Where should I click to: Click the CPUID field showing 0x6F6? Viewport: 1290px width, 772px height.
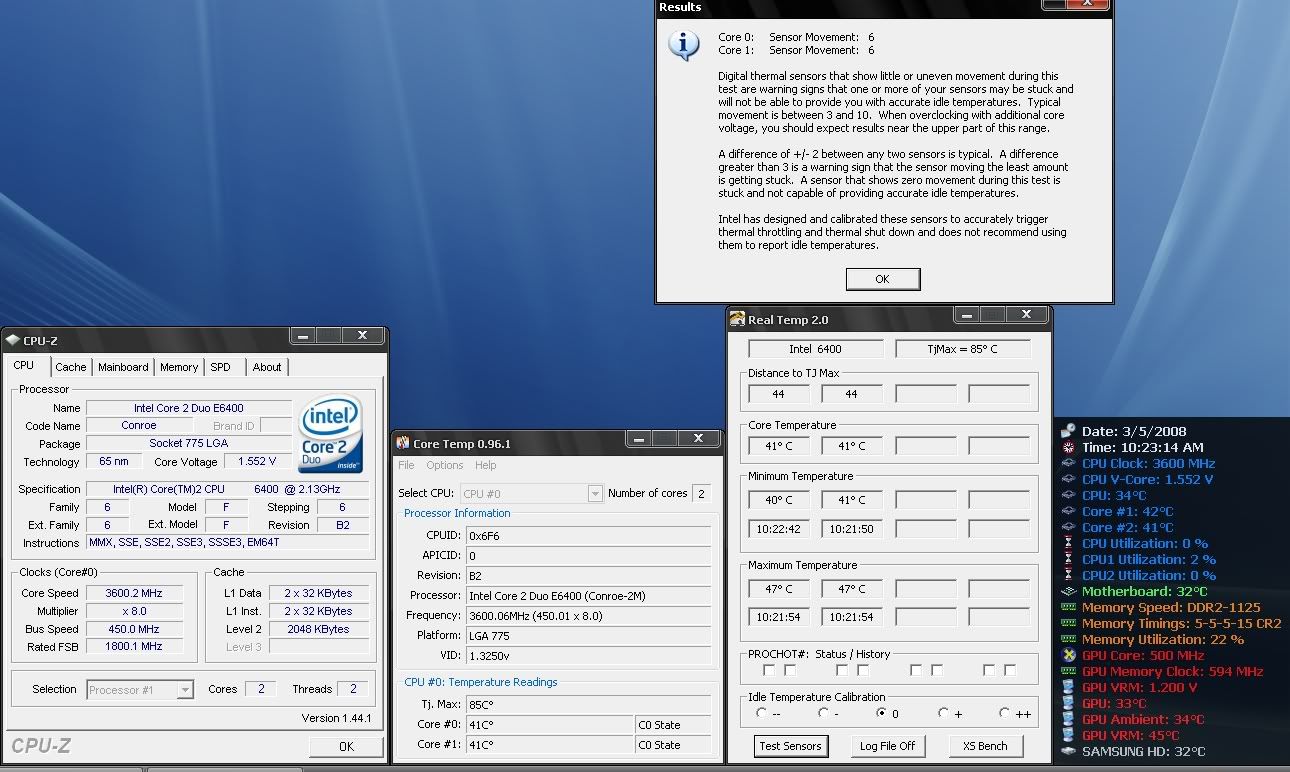point(588,536)
